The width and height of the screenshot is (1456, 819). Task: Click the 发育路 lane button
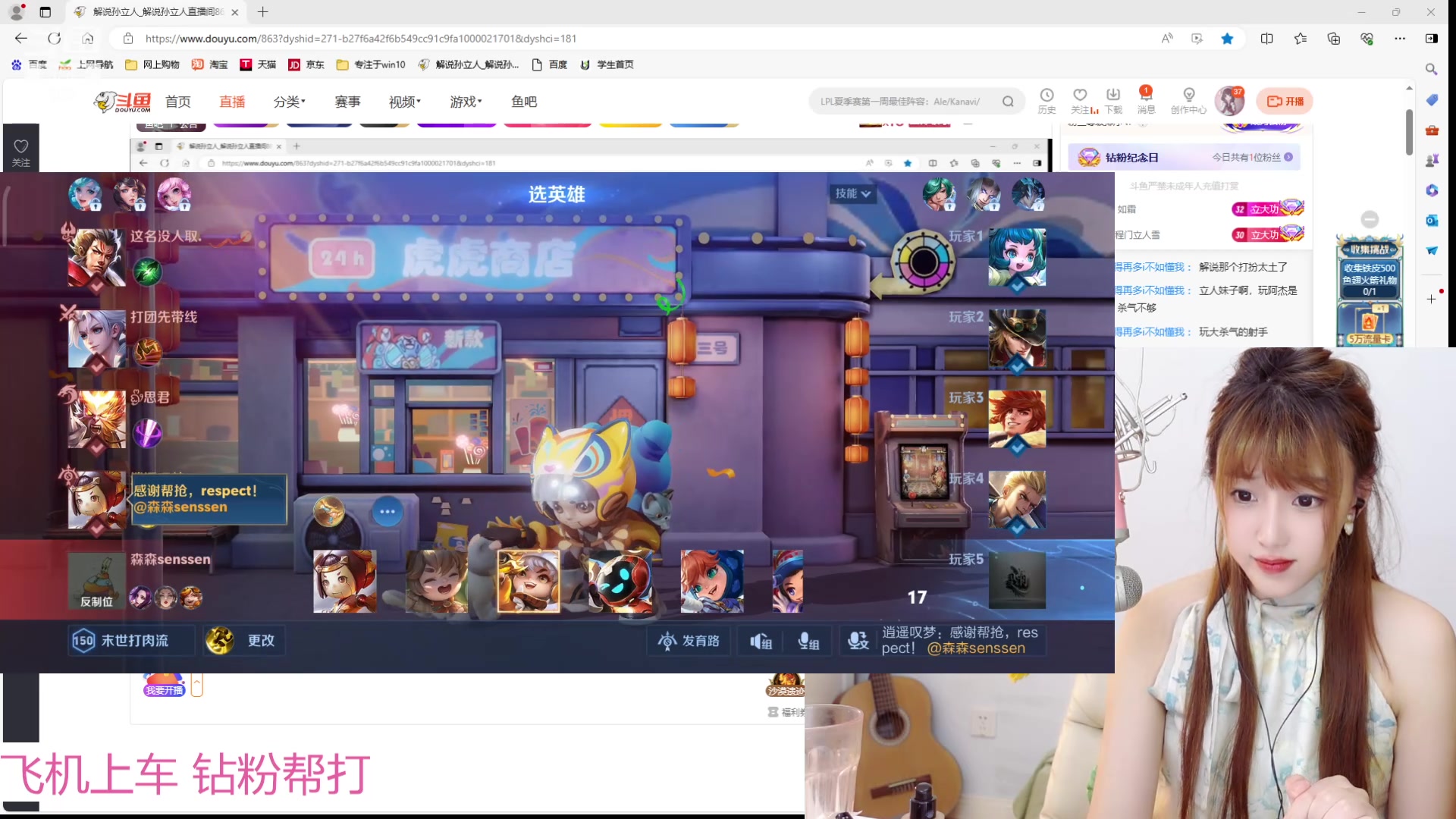click(x=689, y=642)
